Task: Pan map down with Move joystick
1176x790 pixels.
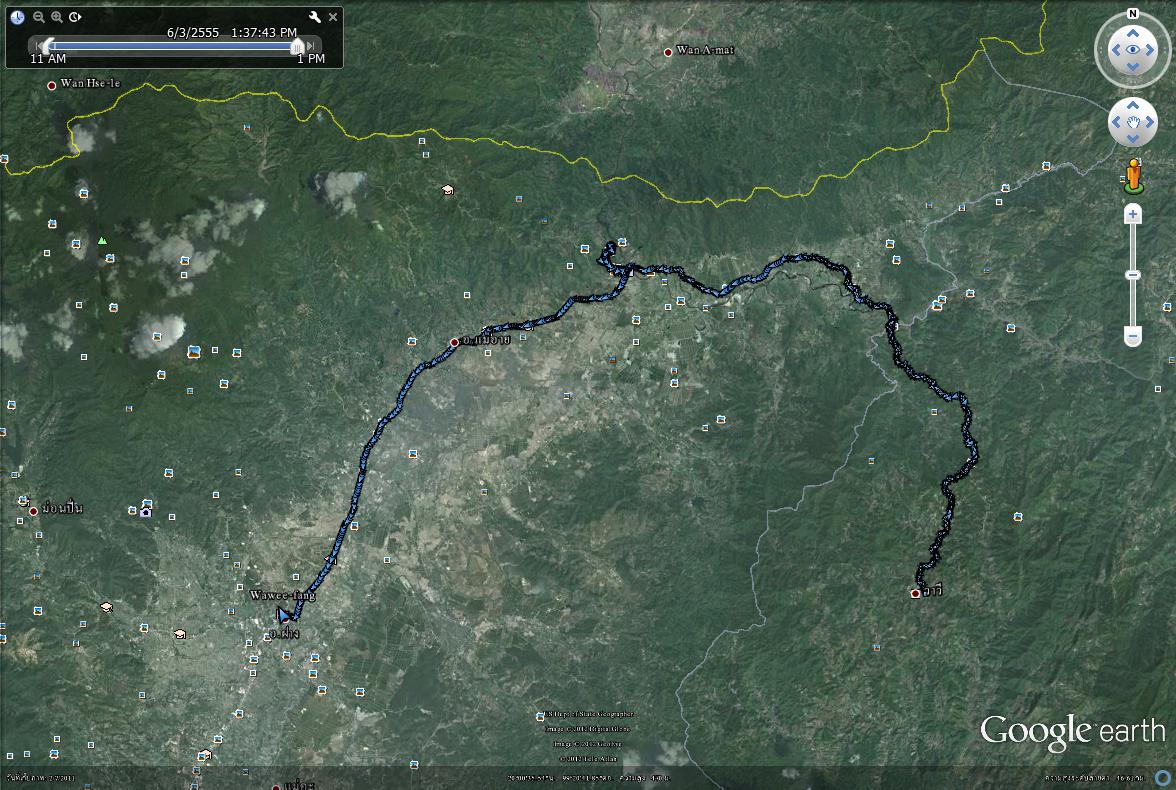Action: [1133, 139]
